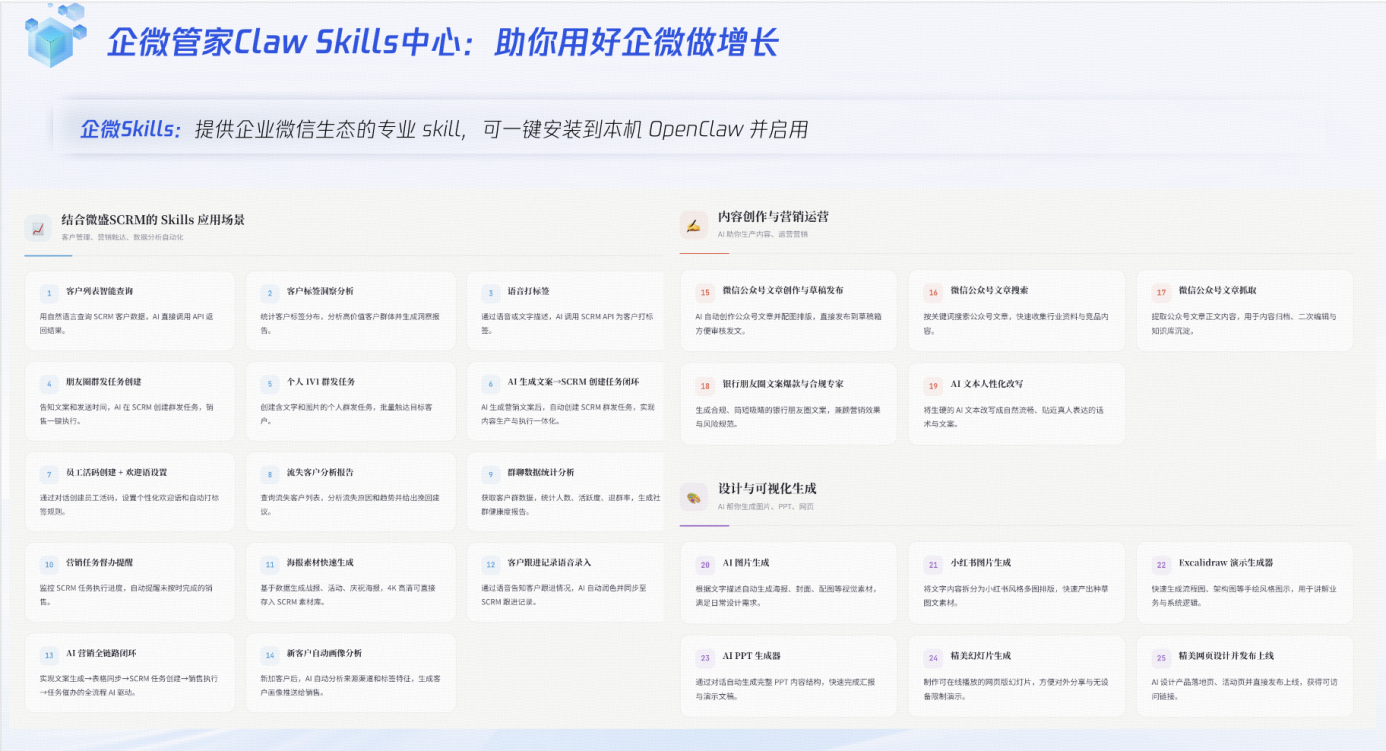Click the blue cube logo icon
Image resolution: width=1386 pixels, height=751 pixels.
pyautogui.click(x=58, y=35)
